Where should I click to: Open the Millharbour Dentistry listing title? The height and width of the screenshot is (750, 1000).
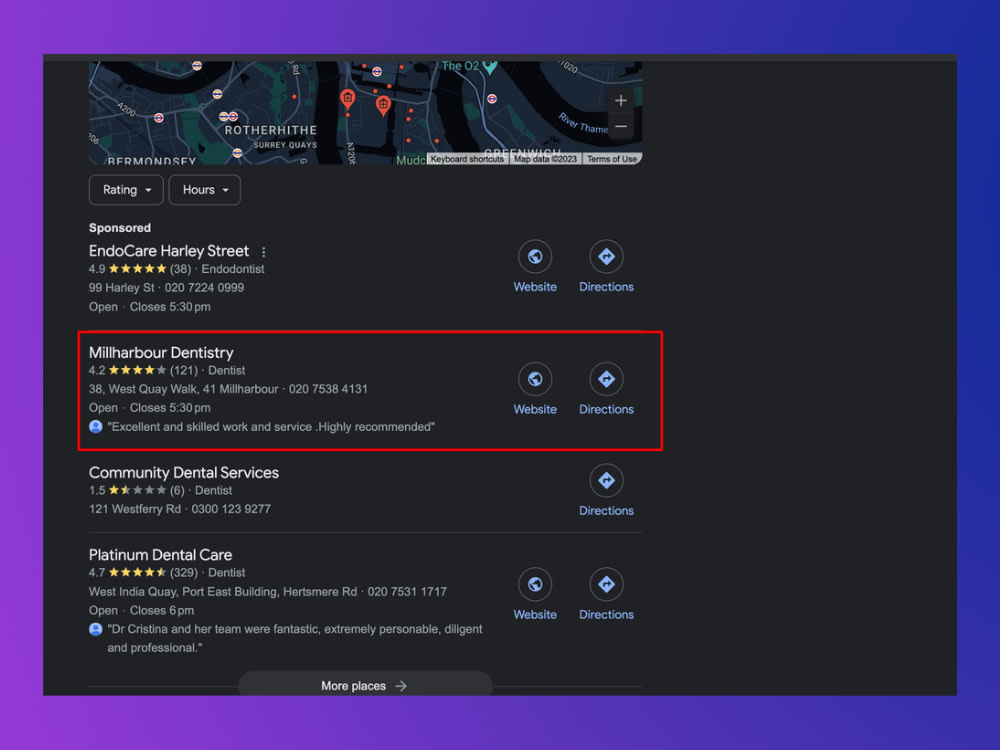click(x=161, y=353)
